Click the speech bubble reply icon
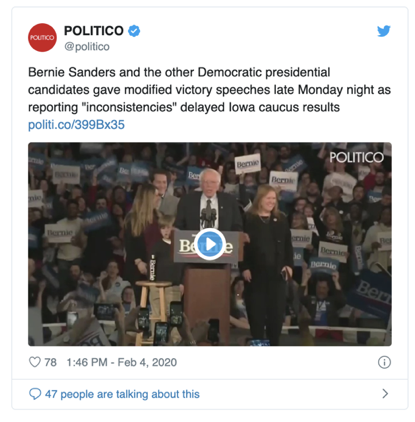 (x=35, y=394)
